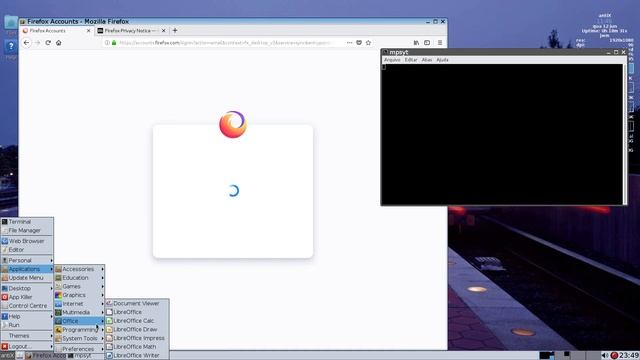Open Editor menu entry
Screen dimensions: 640x360
tap(27, 250)
